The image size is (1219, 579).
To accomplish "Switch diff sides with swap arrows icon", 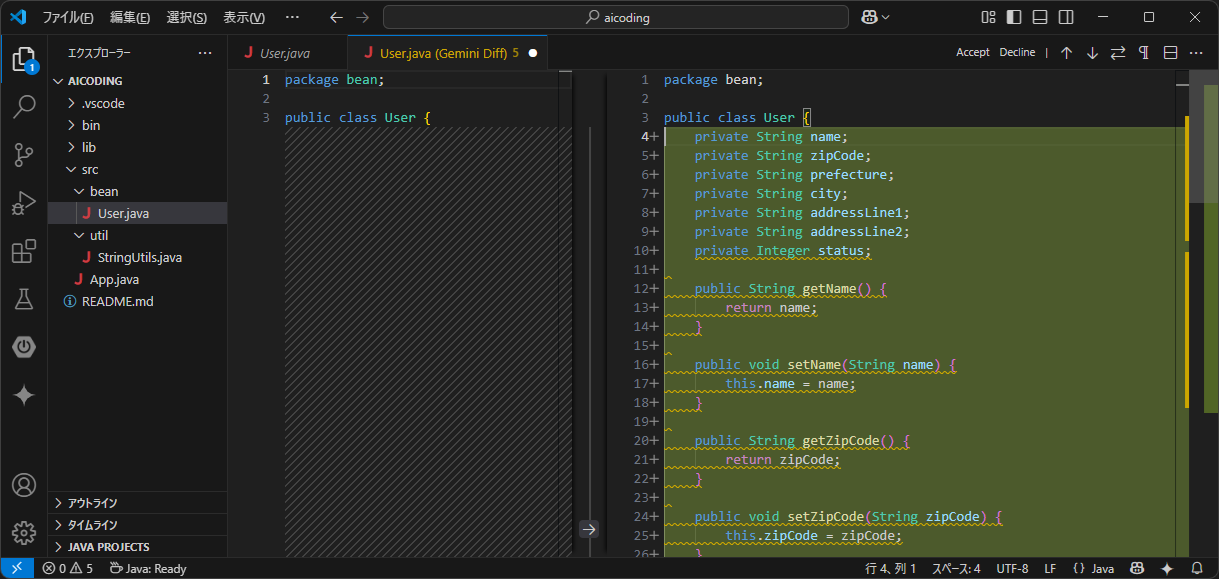I will click(1117, 51).
